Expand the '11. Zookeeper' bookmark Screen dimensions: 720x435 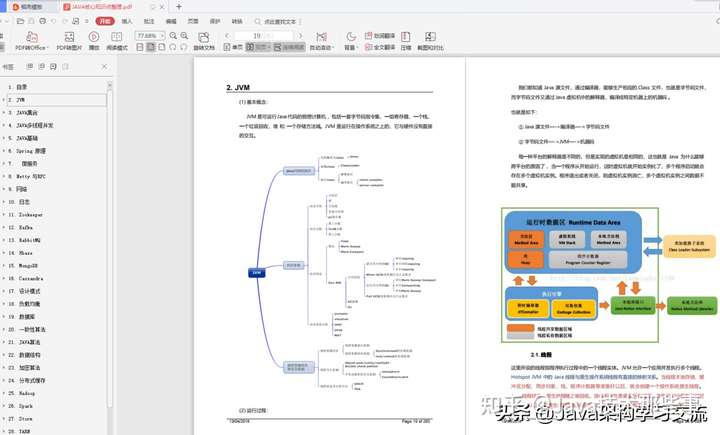[4, 215]
